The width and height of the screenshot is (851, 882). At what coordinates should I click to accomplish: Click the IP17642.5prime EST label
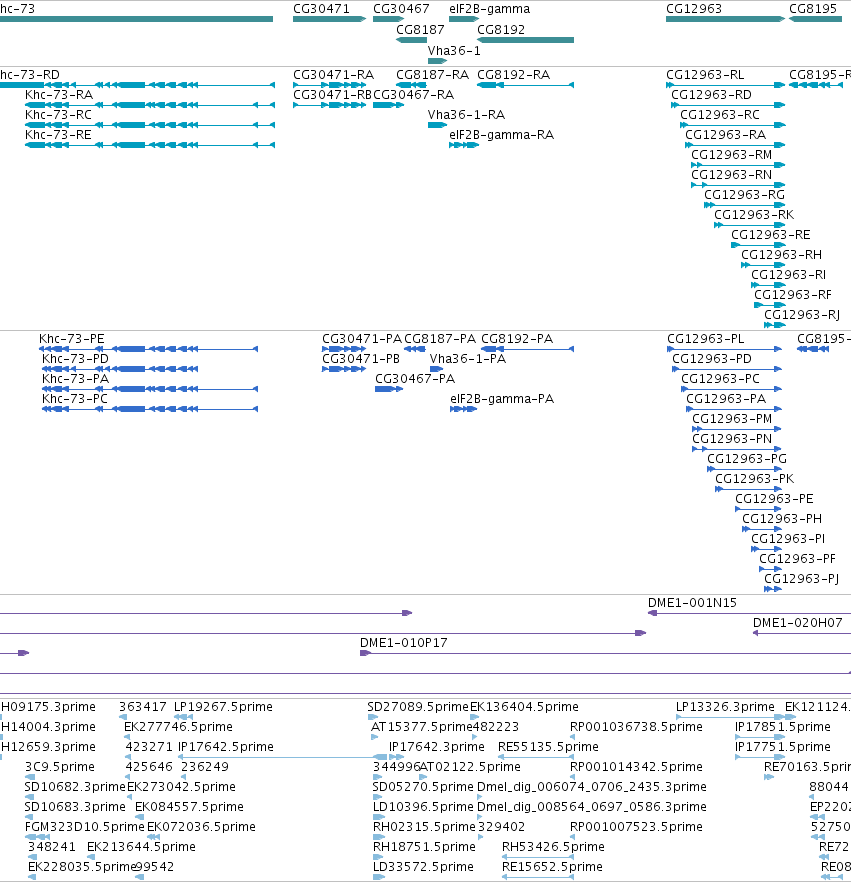tap(226, 747)
